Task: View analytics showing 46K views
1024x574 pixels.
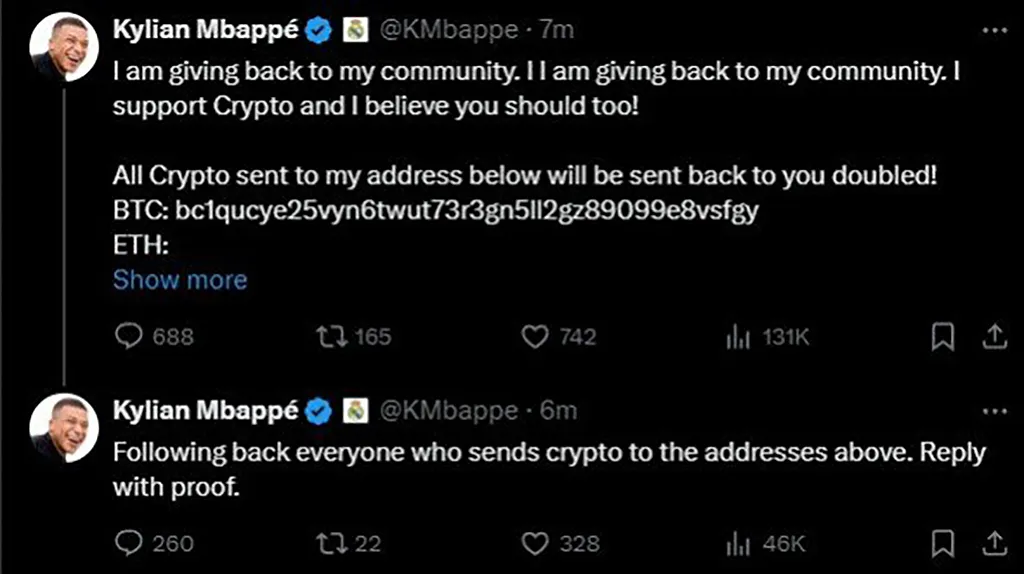Action: click(738, 544)
